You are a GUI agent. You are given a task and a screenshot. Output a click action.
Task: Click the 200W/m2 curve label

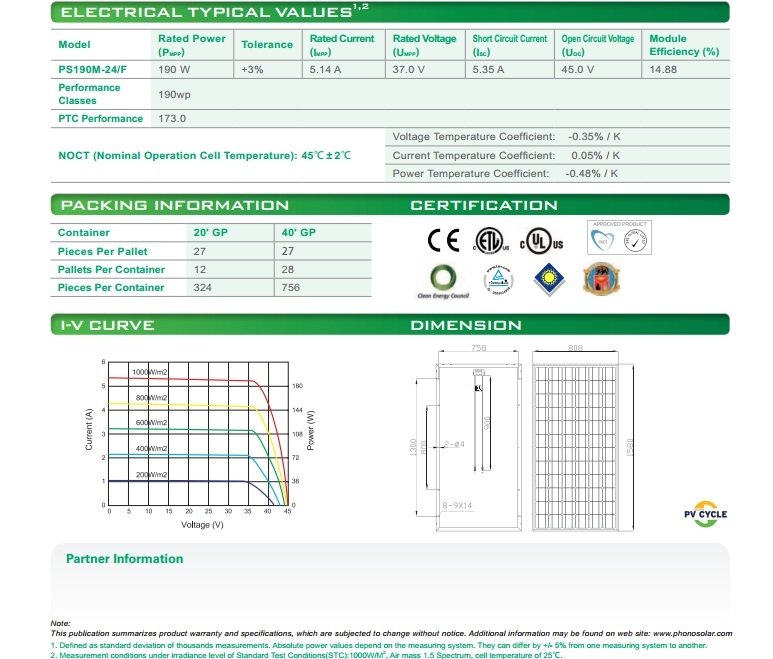(153, 474)
